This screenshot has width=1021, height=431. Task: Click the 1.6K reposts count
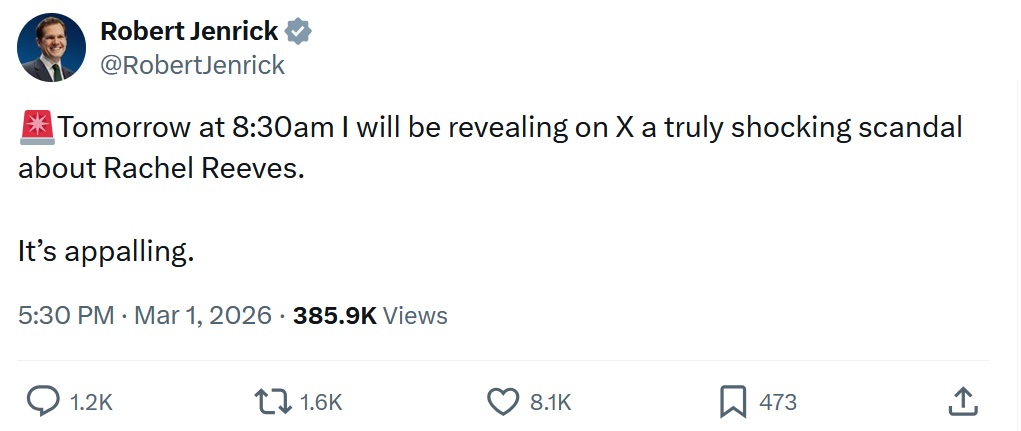[x=322, y=402]
